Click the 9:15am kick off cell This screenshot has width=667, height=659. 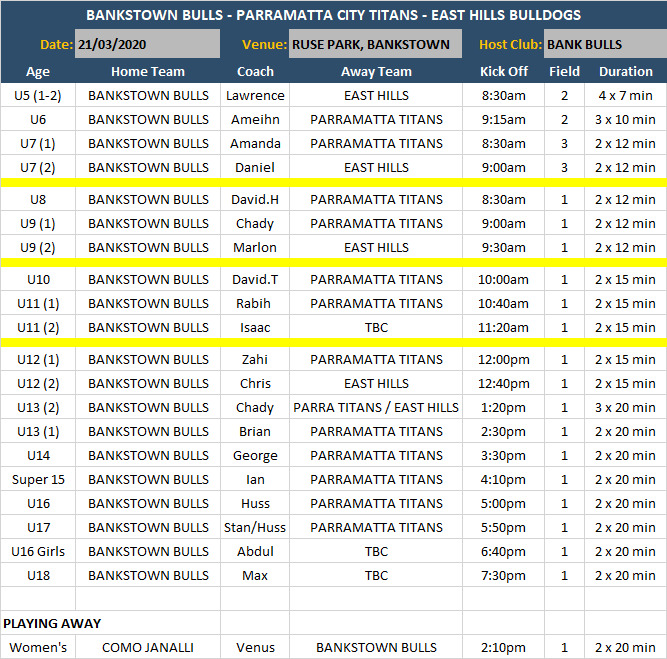[x=504, y=120]
